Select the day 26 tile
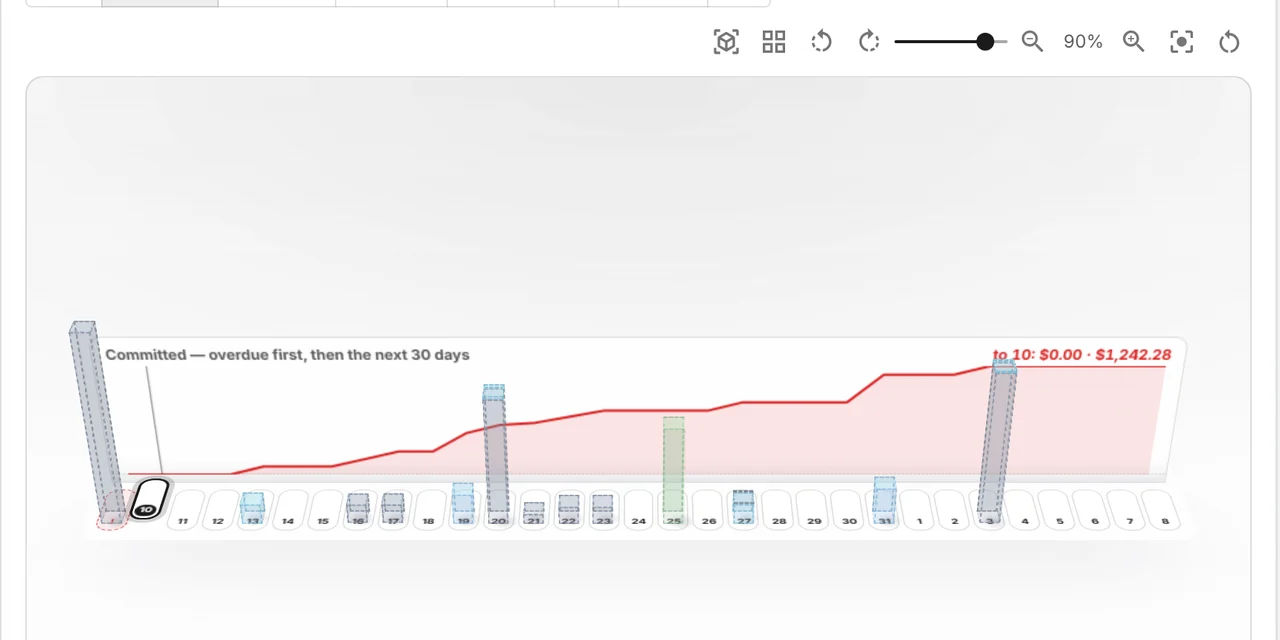This screenshot has height=640, width=1280. coord(709,510)
